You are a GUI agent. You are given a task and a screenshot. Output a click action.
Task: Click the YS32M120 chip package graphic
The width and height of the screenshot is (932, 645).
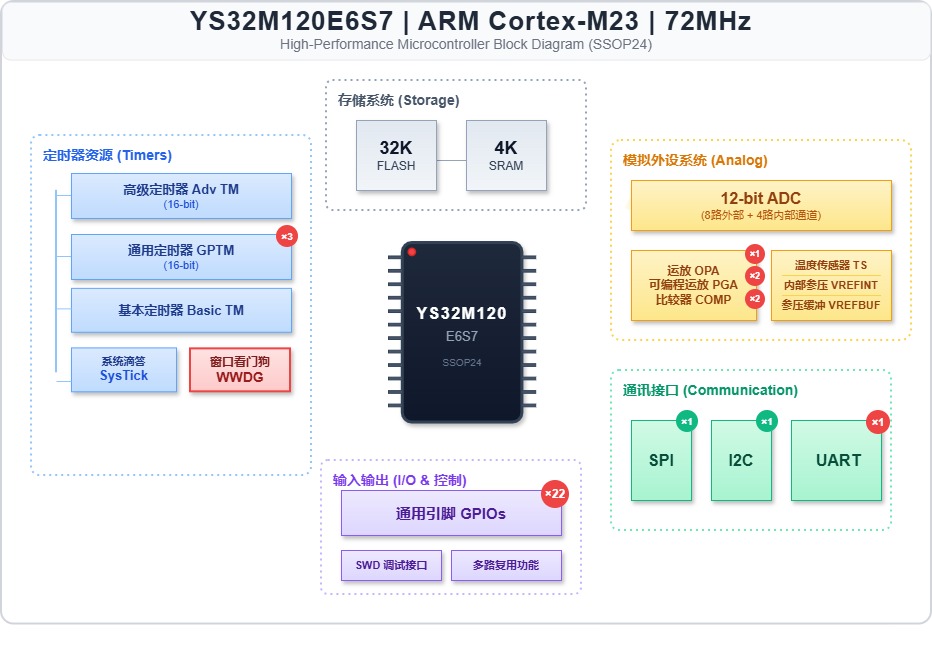(462, 332)
